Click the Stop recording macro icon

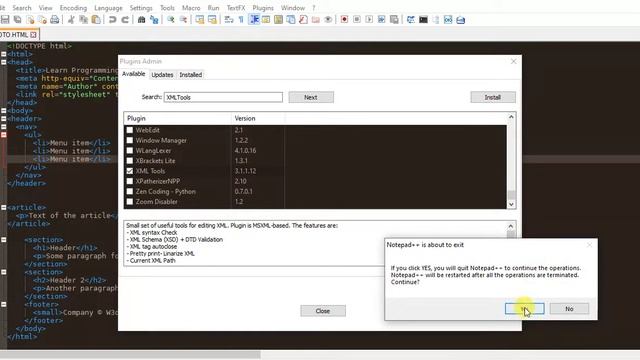coord(357,20)
